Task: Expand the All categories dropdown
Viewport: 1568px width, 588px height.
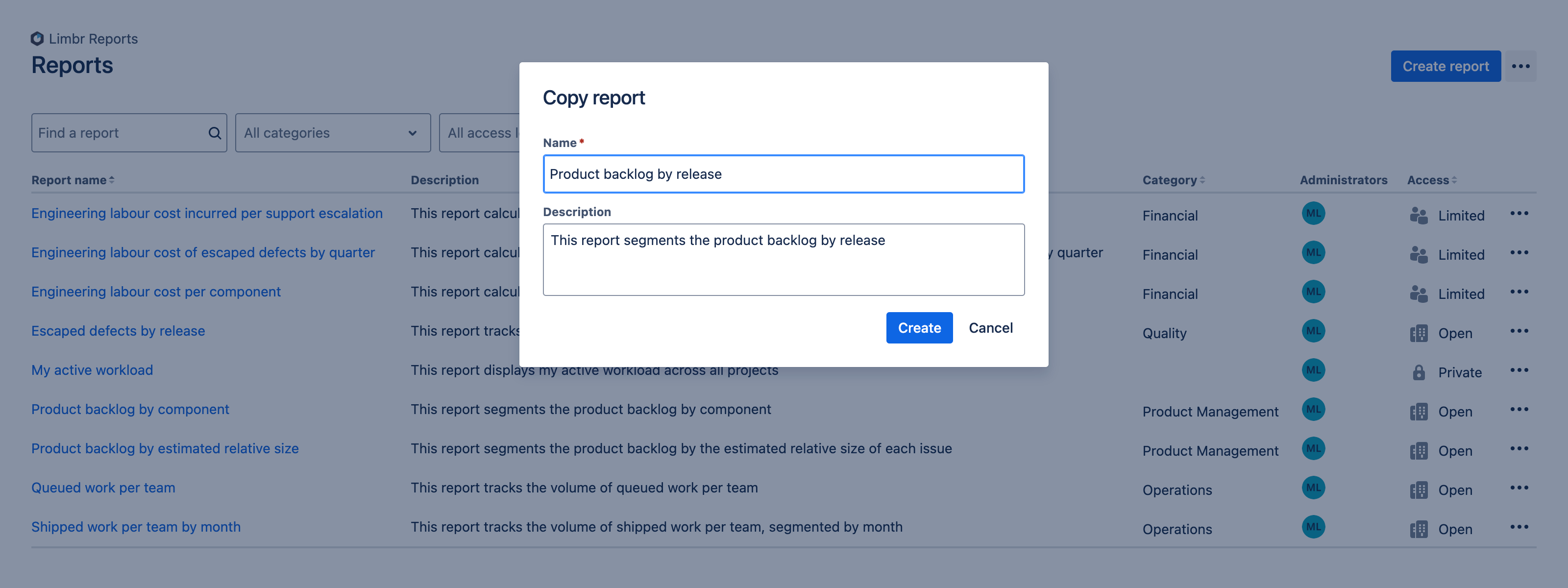Action: [x=333, y=133]
